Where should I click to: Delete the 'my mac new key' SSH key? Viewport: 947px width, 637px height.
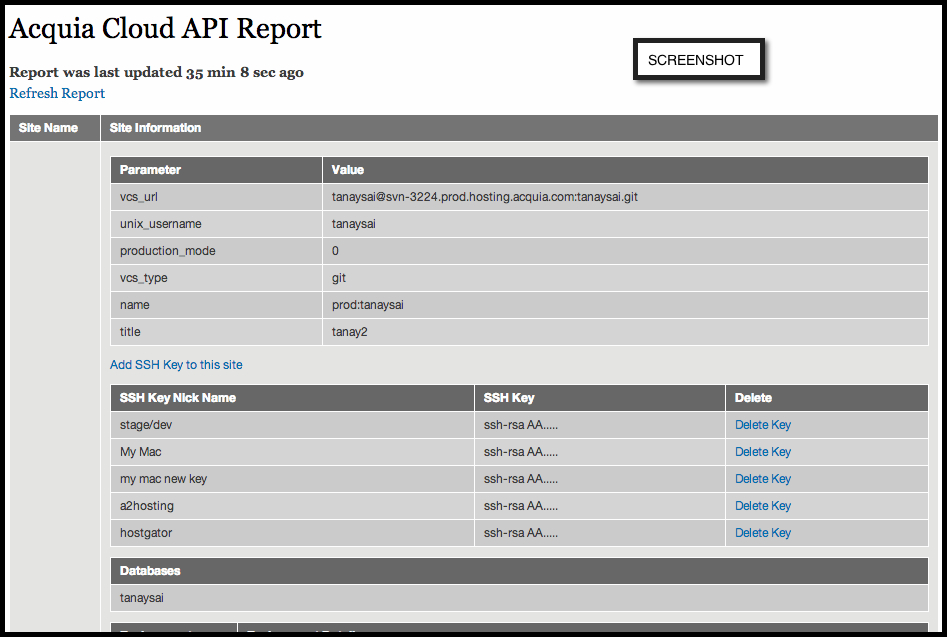pos(762,479)
